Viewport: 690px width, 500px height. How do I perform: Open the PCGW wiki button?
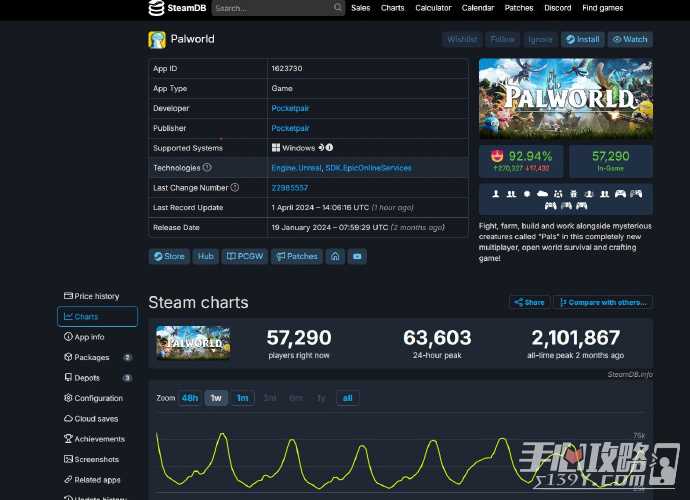[x=245, y=256]
